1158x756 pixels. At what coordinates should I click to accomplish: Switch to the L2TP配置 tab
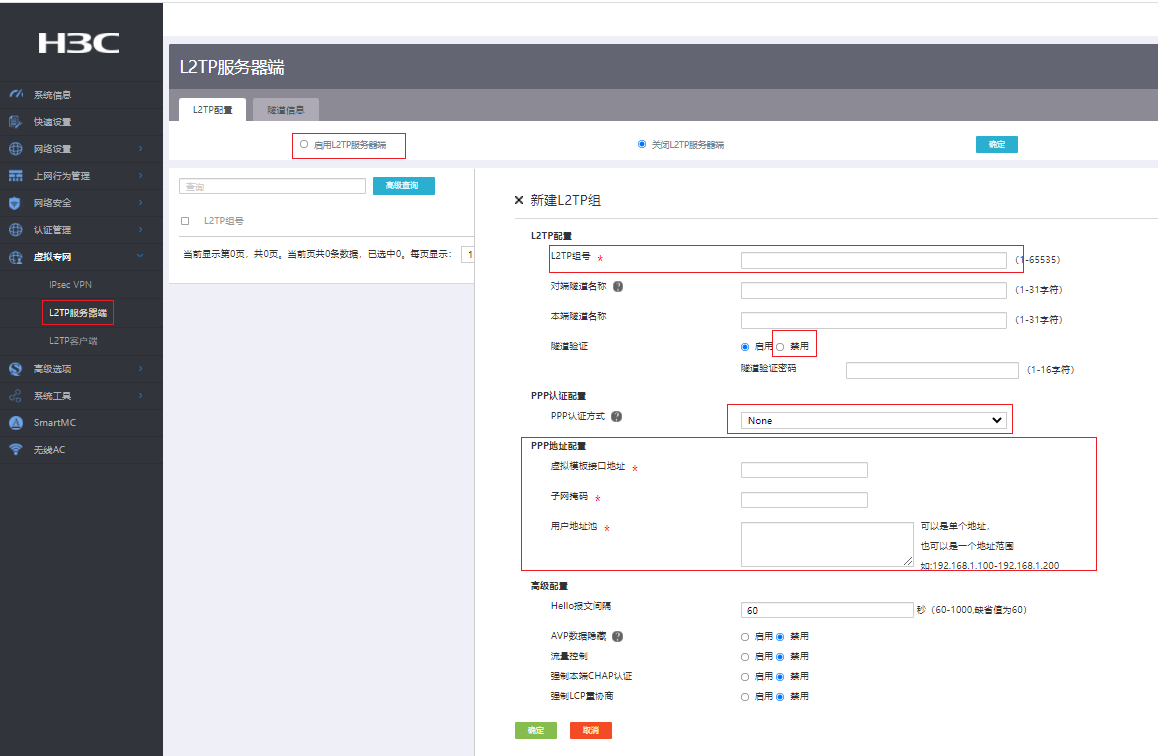(213, 109)
